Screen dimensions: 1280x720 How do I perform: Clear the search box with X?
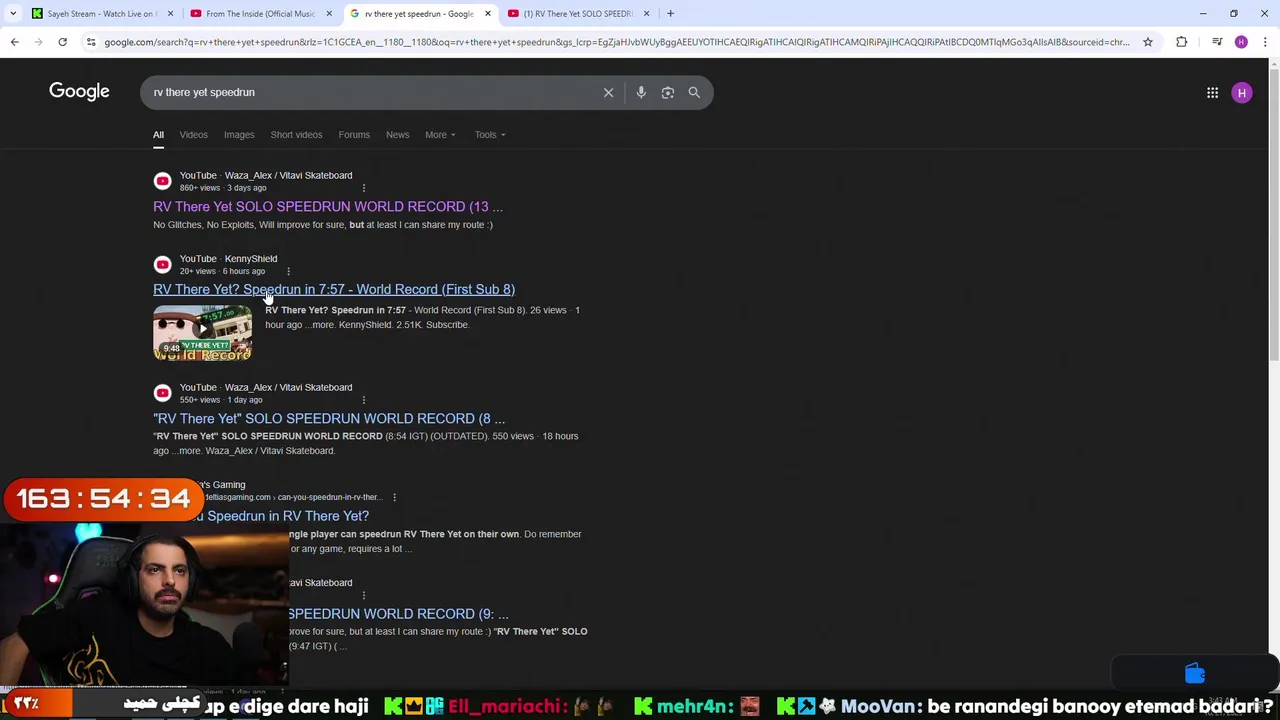pos(608,92)
